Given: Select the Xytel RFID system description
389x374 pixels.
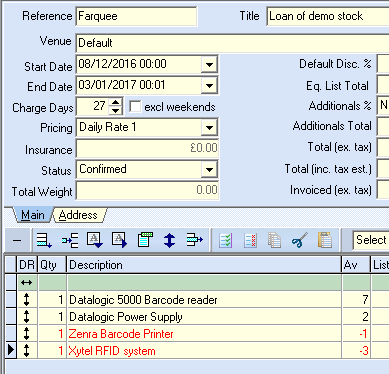Looking at the screenshot, I should coord(112,351).
